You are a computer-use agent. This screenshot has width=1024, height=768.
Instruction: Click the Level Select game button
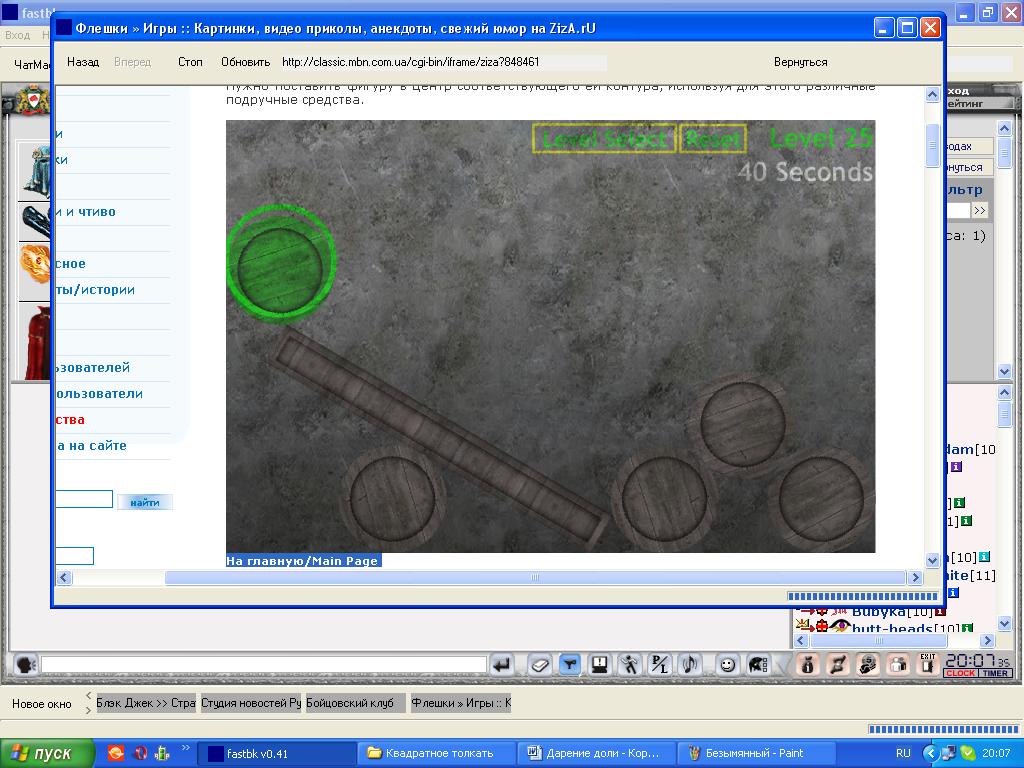[604, 138]
